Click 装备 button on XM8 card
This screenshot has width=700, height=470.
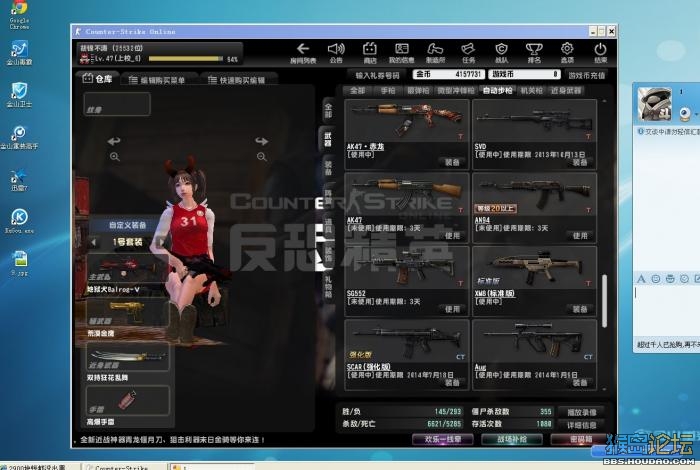[x=579, y=309]
